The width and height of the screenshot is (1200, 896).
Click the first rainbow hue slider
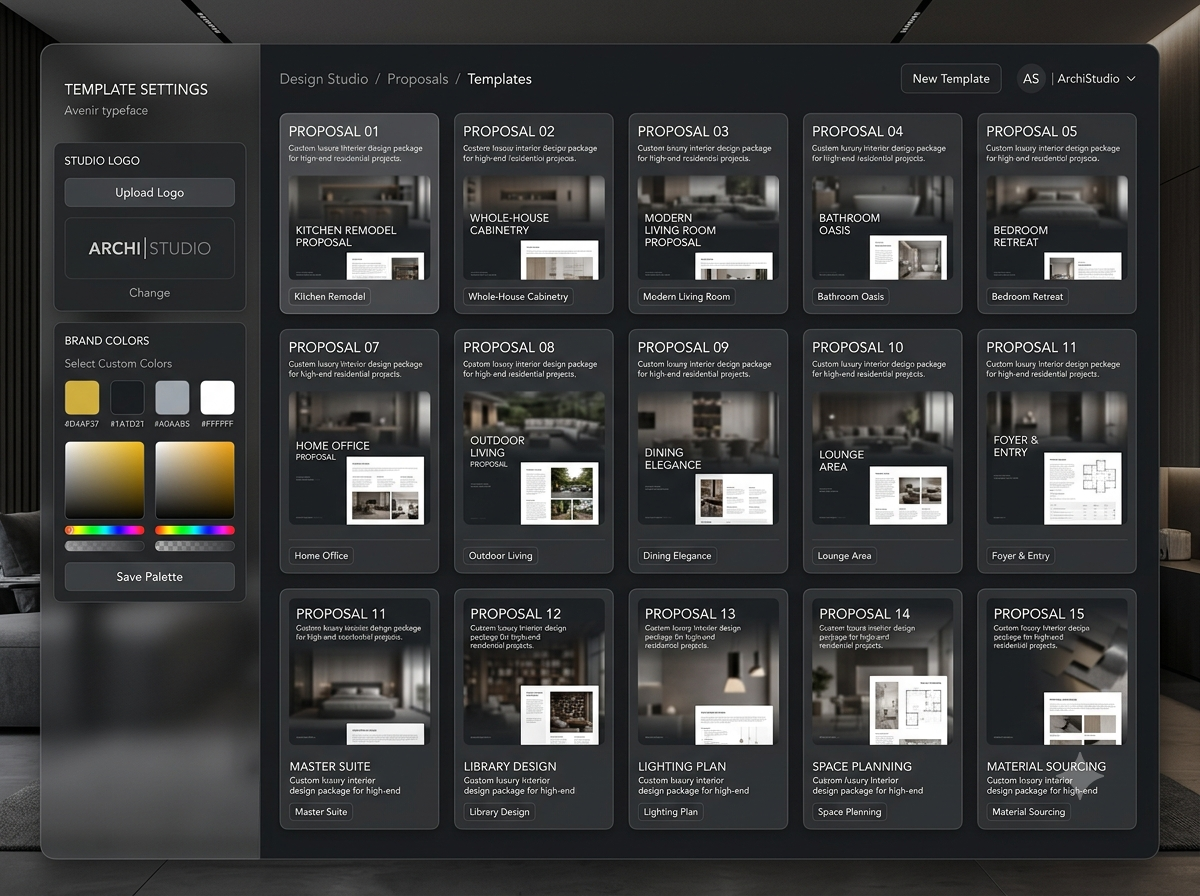104,530
